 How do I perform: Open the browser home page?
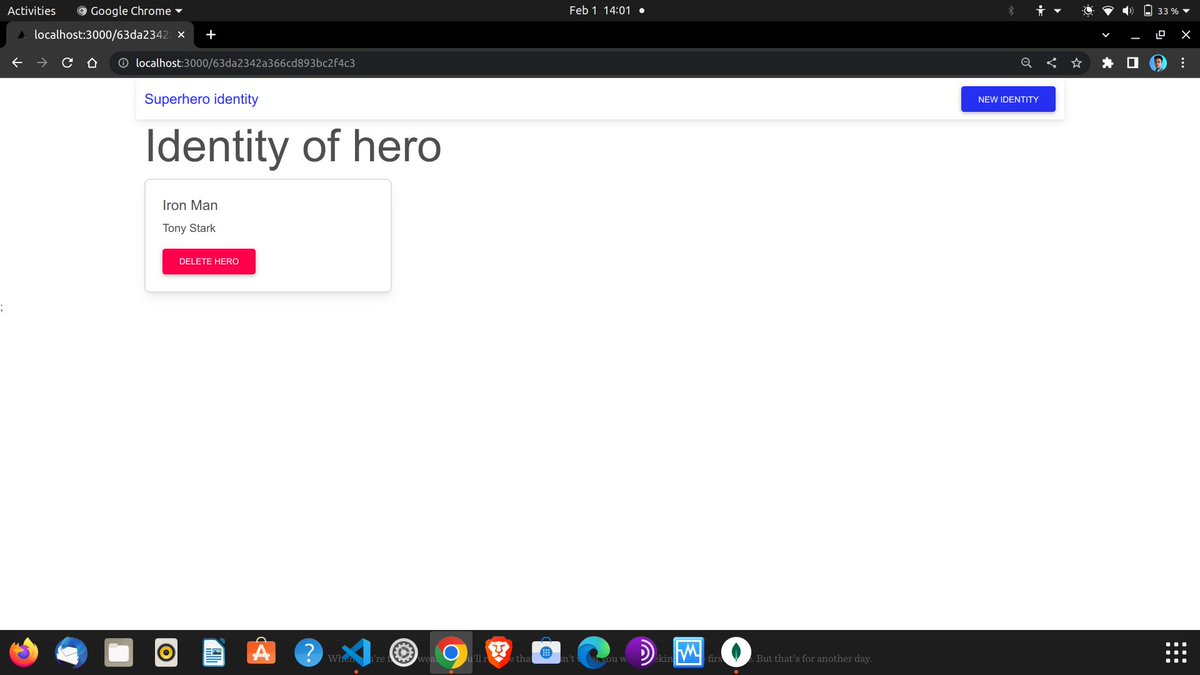point(92,63)
